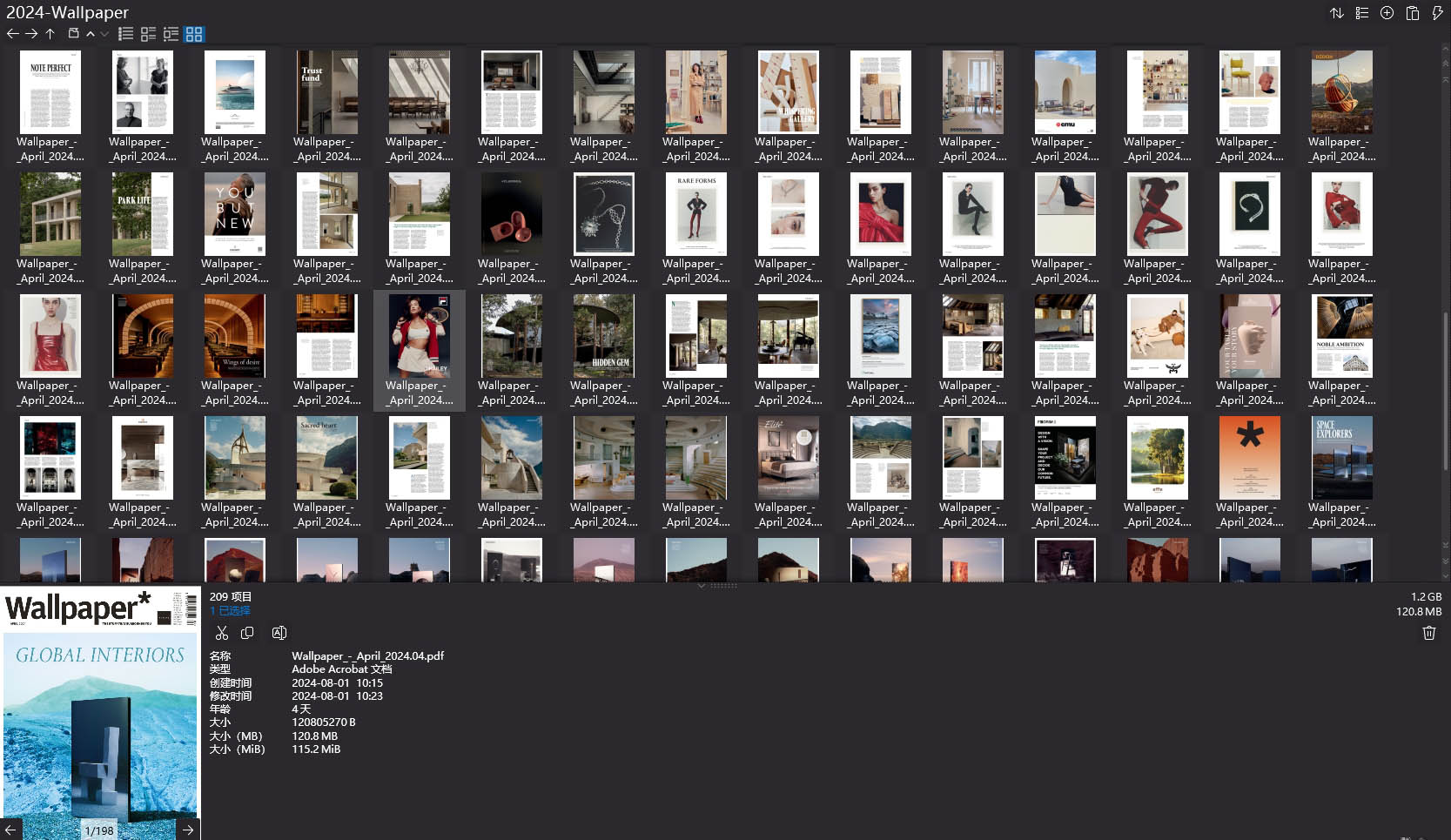This screenshot has height=840, width=1451.
Task: Enable the details view layout
Action: pos(148,33)
